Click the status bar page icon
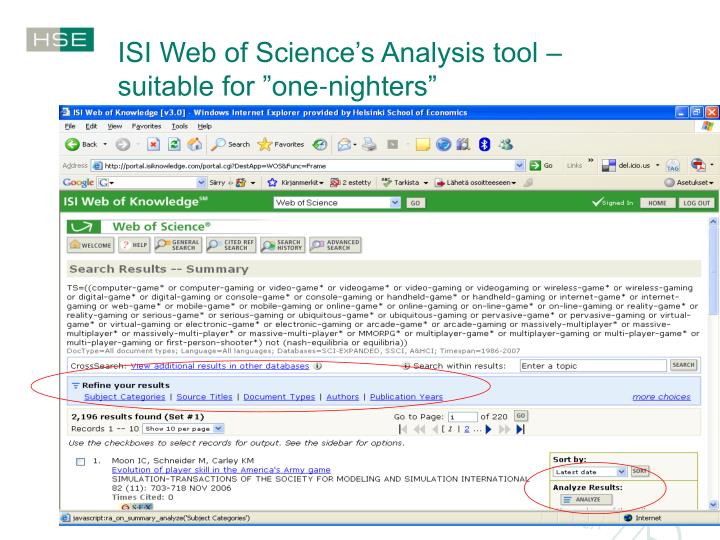Viewport: 720px width, 540px height. (66, 518)
